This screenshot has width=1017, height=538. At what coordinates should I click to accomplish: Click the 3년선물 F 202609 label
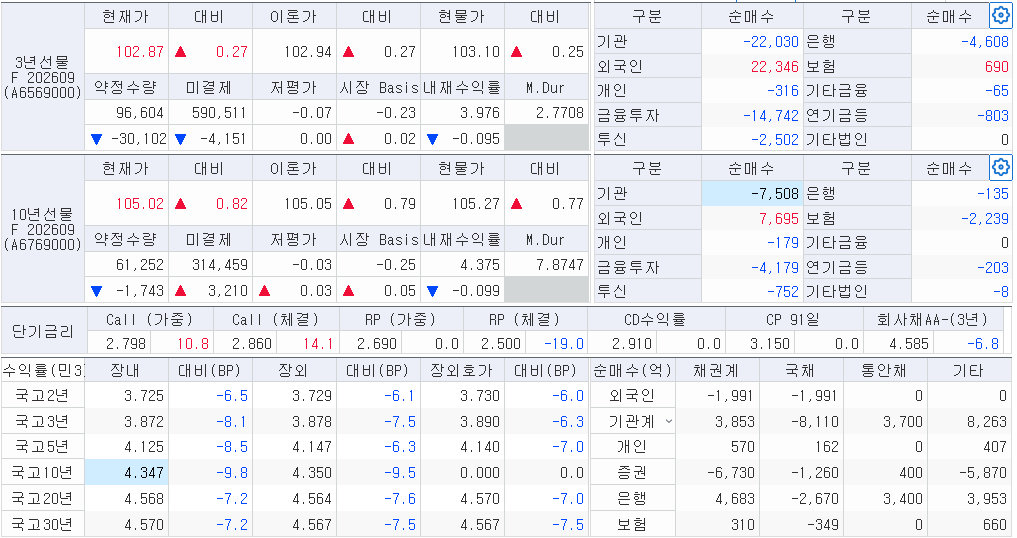click(43, 78)
